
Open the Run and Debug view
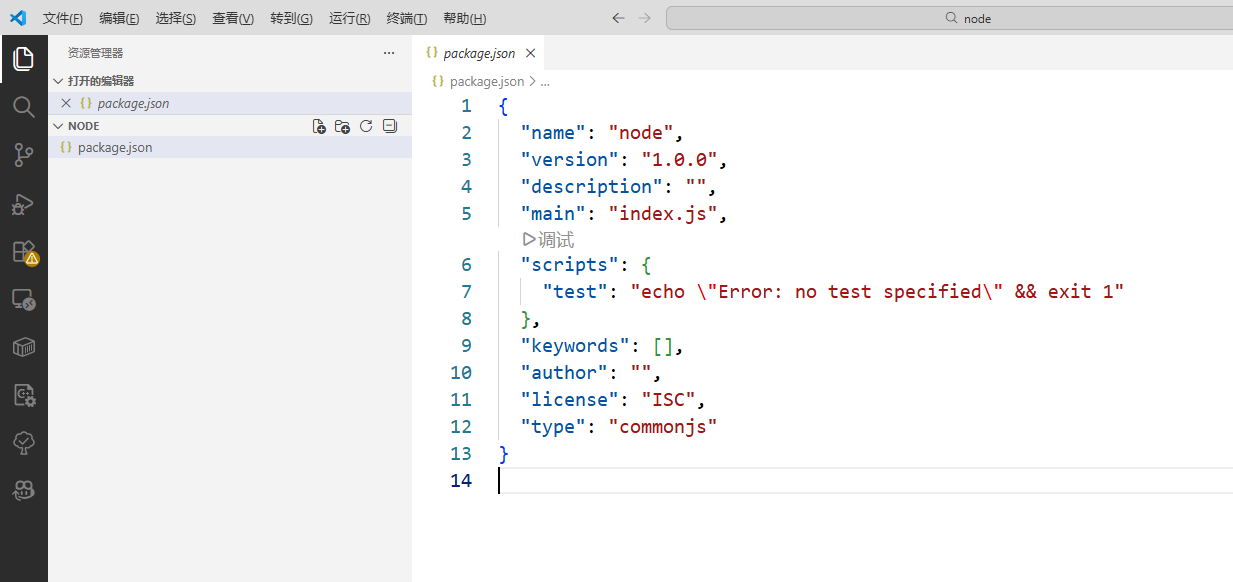coord(23,204)
